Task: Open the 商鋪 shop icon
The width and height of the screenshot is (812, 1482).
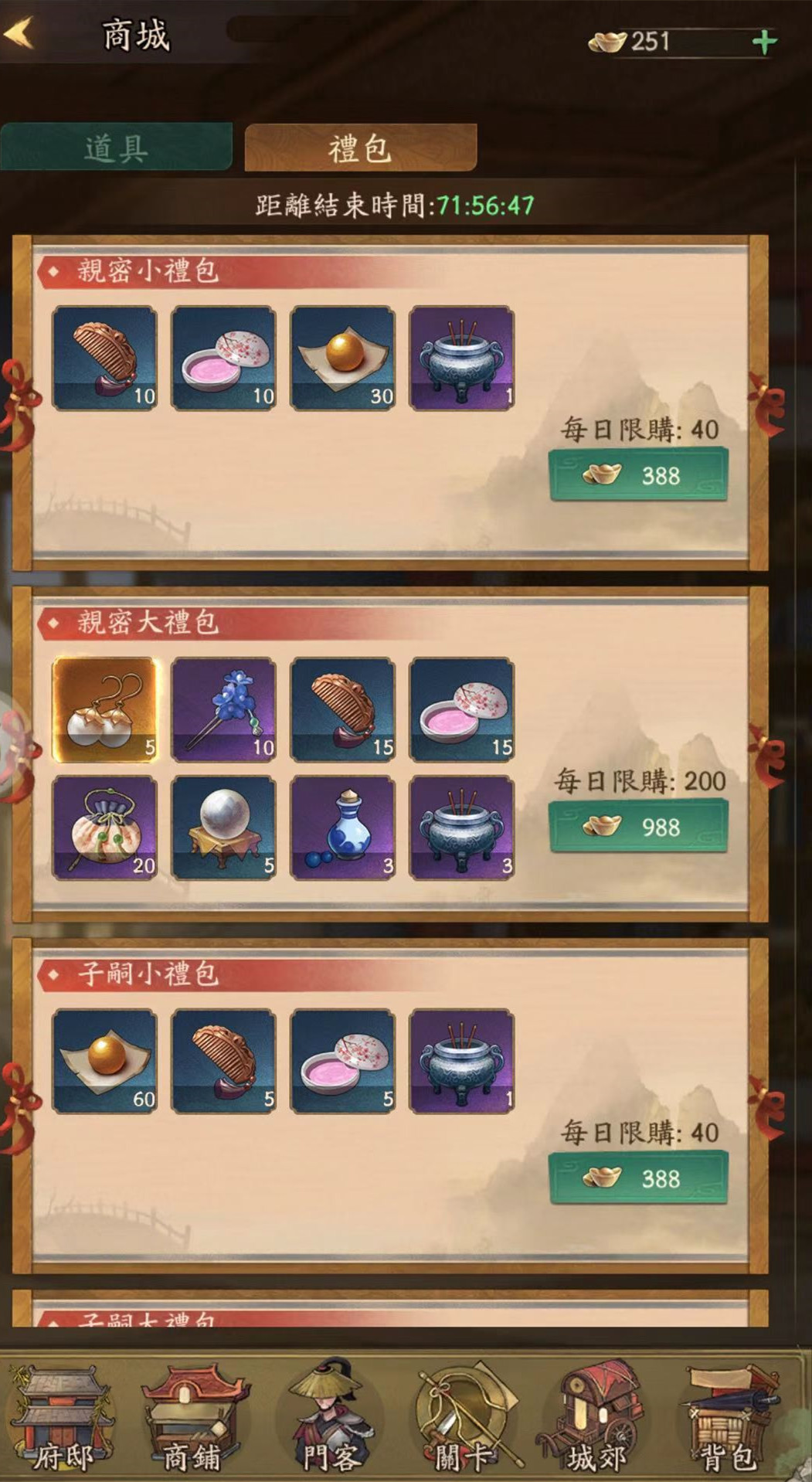Action: [x=193, y=1420]
